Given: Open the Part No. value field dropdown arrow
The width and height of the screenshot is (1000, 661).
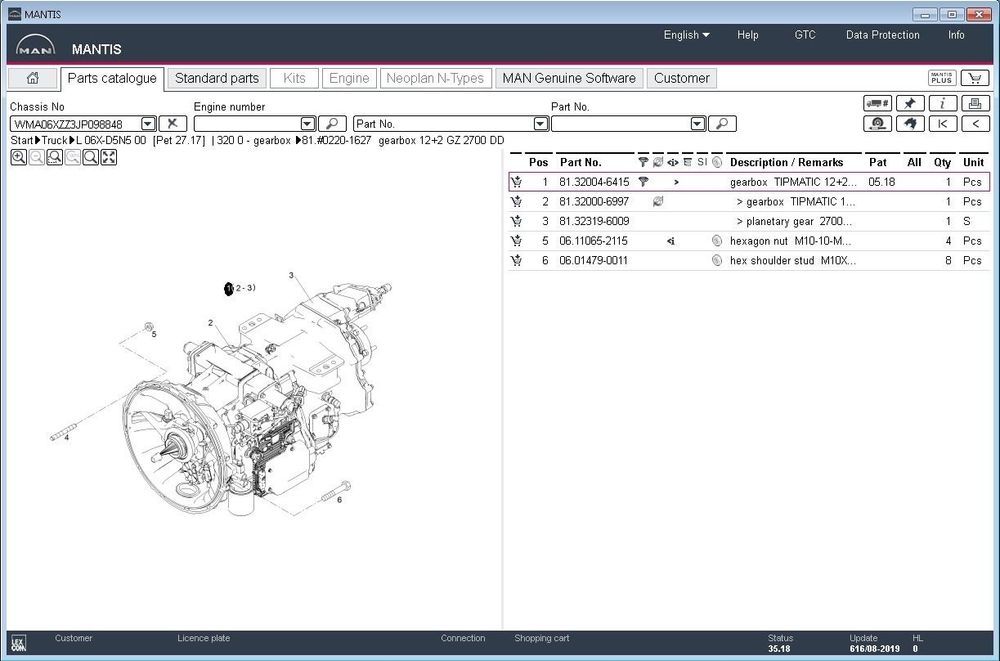Looking at the screenshot, I should pyautogui.click(x=698, y=124).
